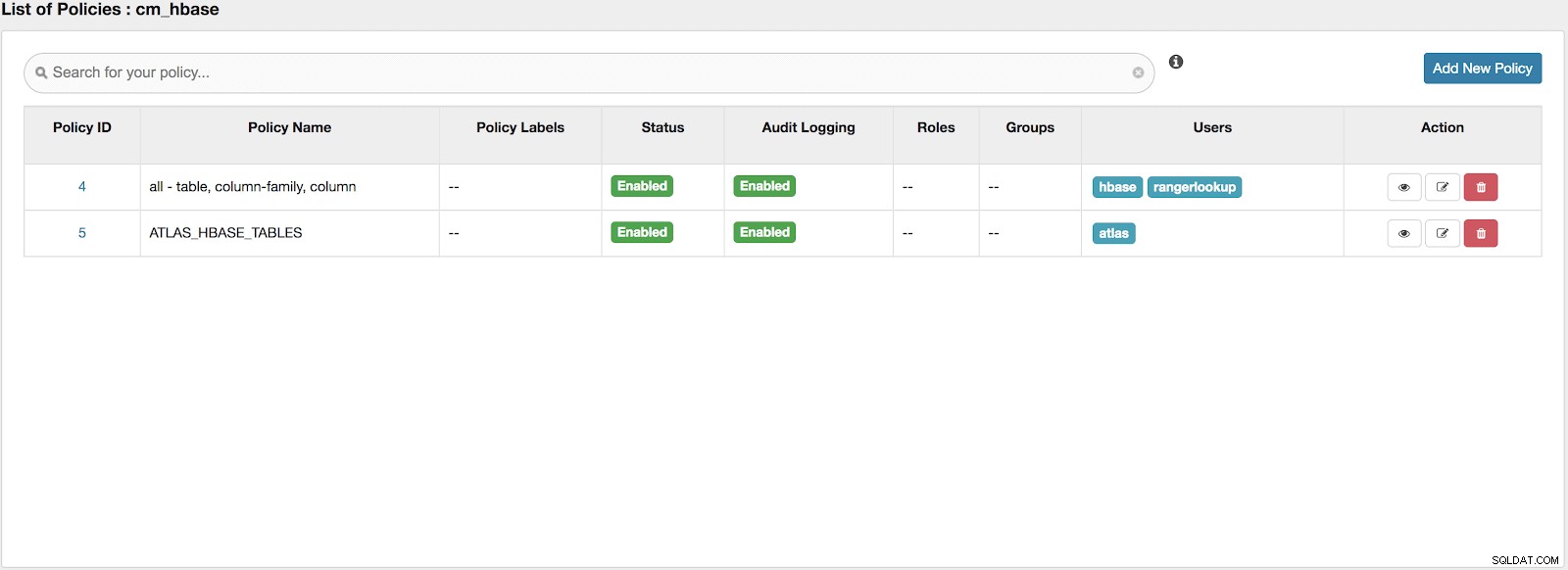Open policy ID 4 link
The height and width of the screenshot is (570, 1568).
pyautogui.click(x=82, y=186)
